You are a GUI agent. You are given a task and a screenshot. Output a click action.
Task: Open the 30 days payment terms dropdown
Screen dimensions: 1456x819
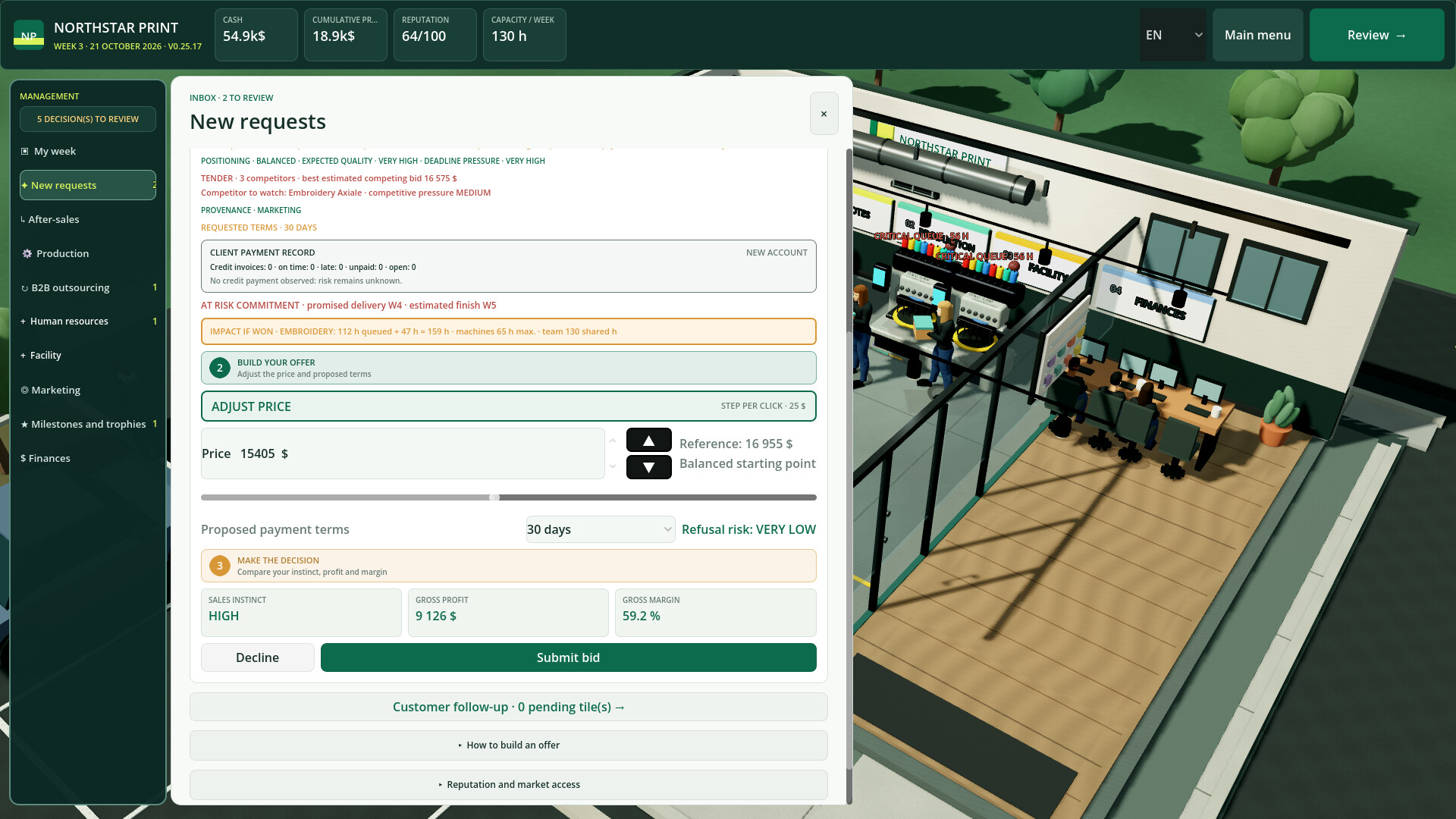601,529
